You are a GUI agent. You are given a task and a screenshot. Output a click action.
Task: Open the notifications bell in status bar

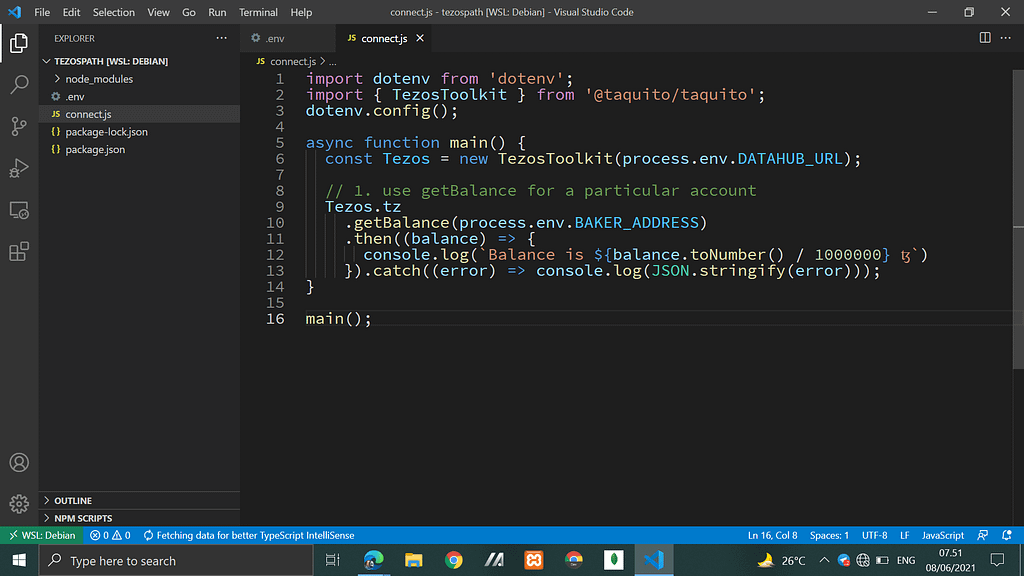pyautogui.click(x=1006, y=535)
